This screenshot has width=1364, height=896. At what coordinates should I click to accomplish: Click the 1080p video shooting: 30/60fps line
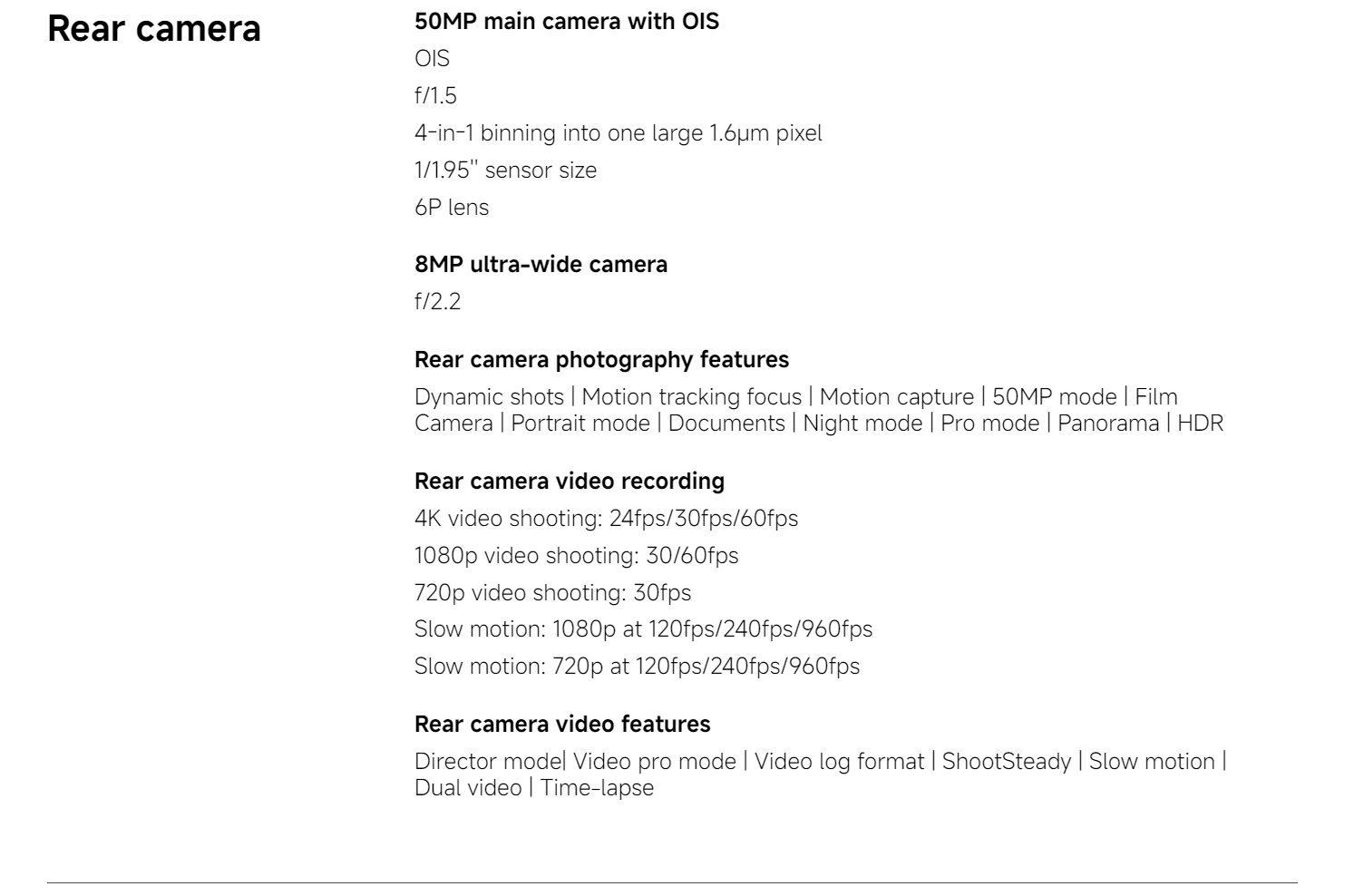point(577,555)
